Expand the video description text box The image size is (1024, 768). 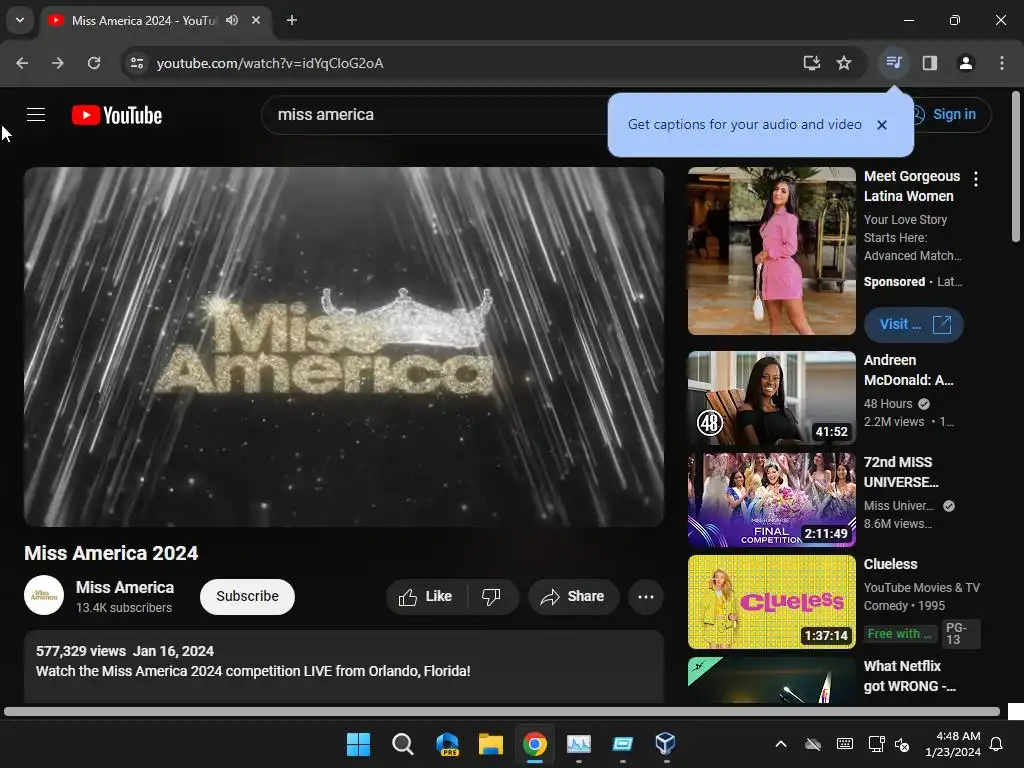344,666
